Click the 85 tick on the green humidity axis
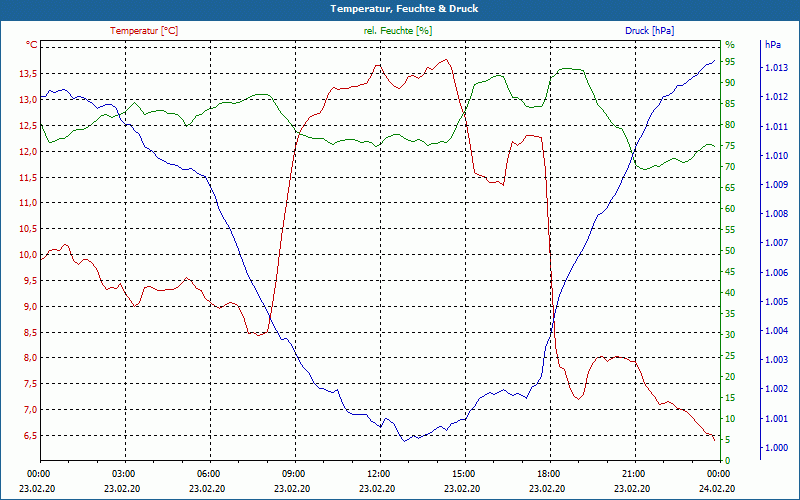The width and height of the screenshot is (800, 500). [730, 104]
